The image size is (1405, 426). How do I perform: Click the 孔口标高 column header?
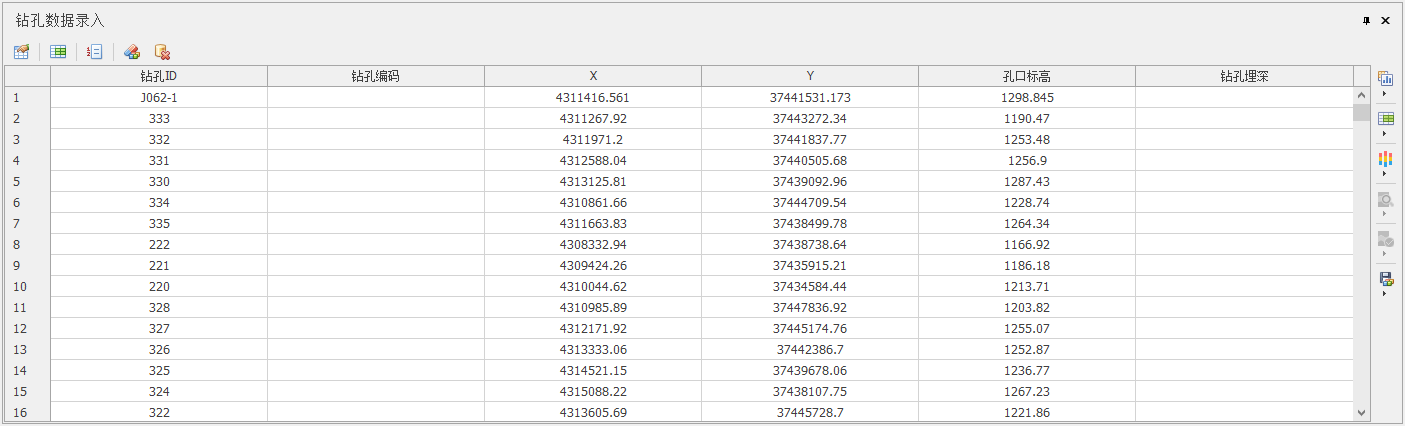[x=1027, y=76]
